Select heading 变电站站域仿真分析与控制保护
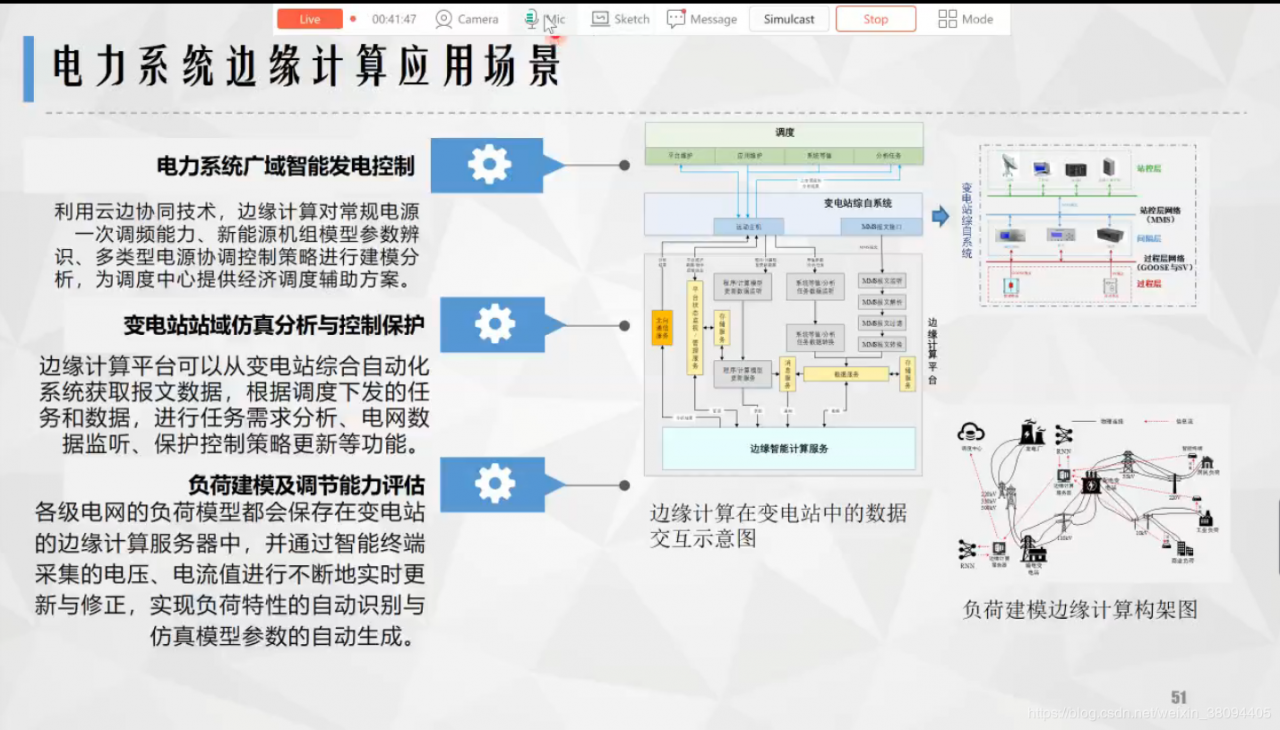1280x730 pixels. [x=274, y=325]
